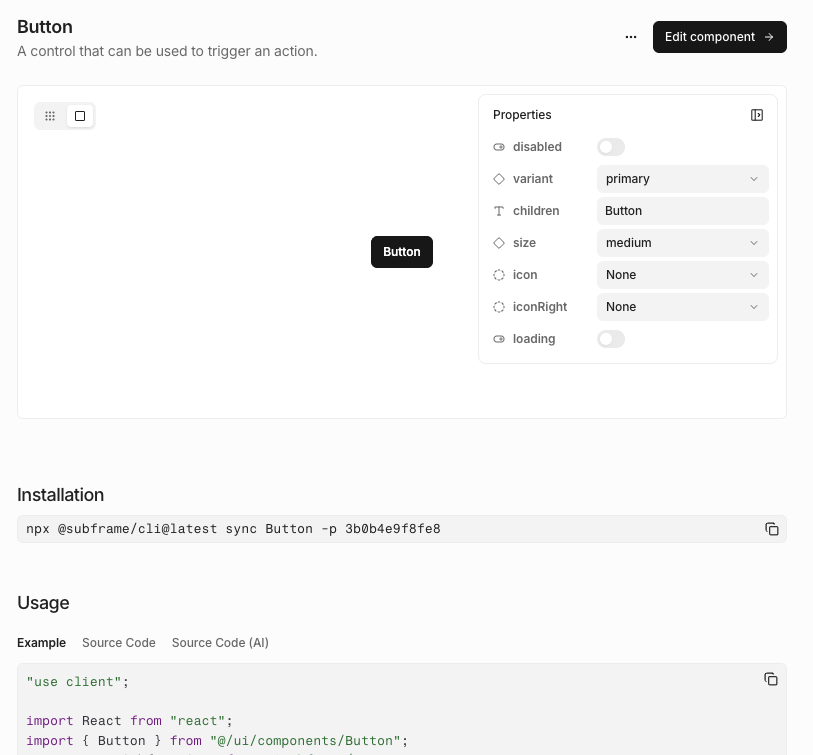Click the eye icon beside the disabled property
This screenshot has height=755, width=813.
tap(499, 147)
